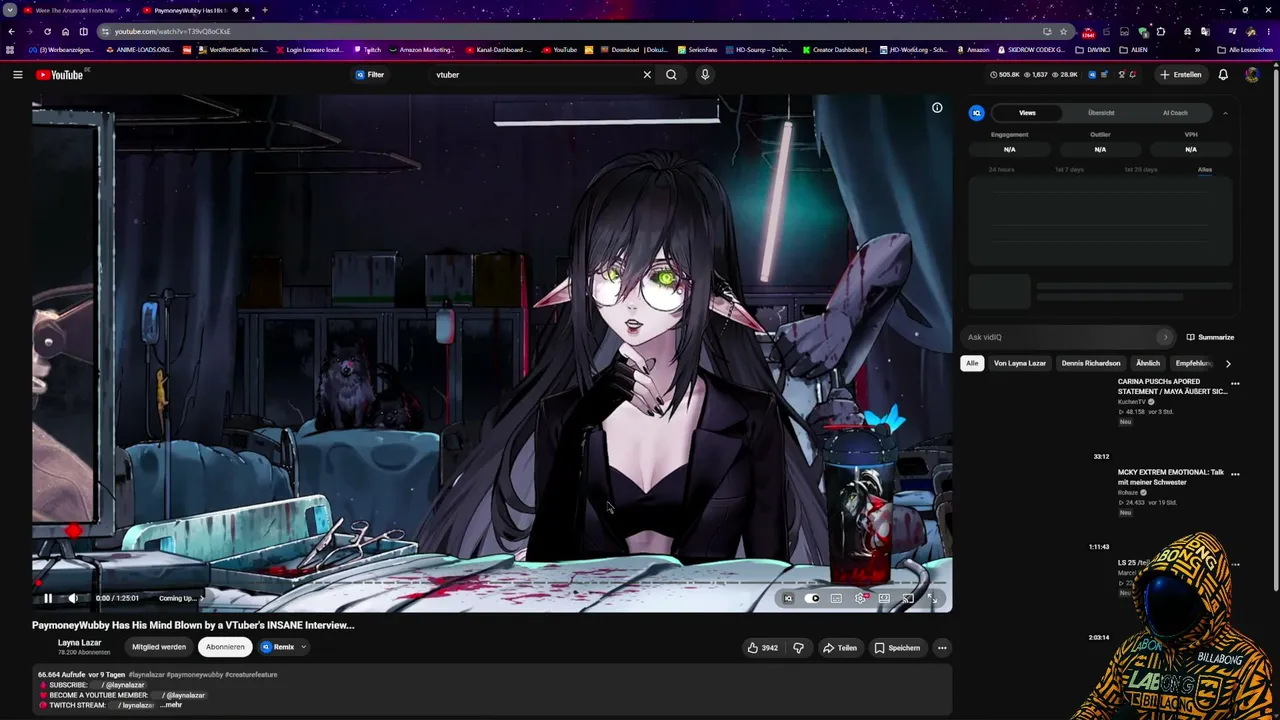The image size is (1280, 720).
Task: Open more actions menu below video
Action: [942, 648]
